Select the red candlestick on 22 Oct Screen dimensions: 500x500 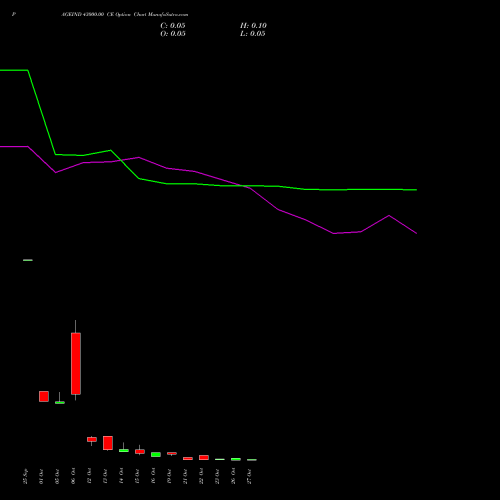click(204, 457)
